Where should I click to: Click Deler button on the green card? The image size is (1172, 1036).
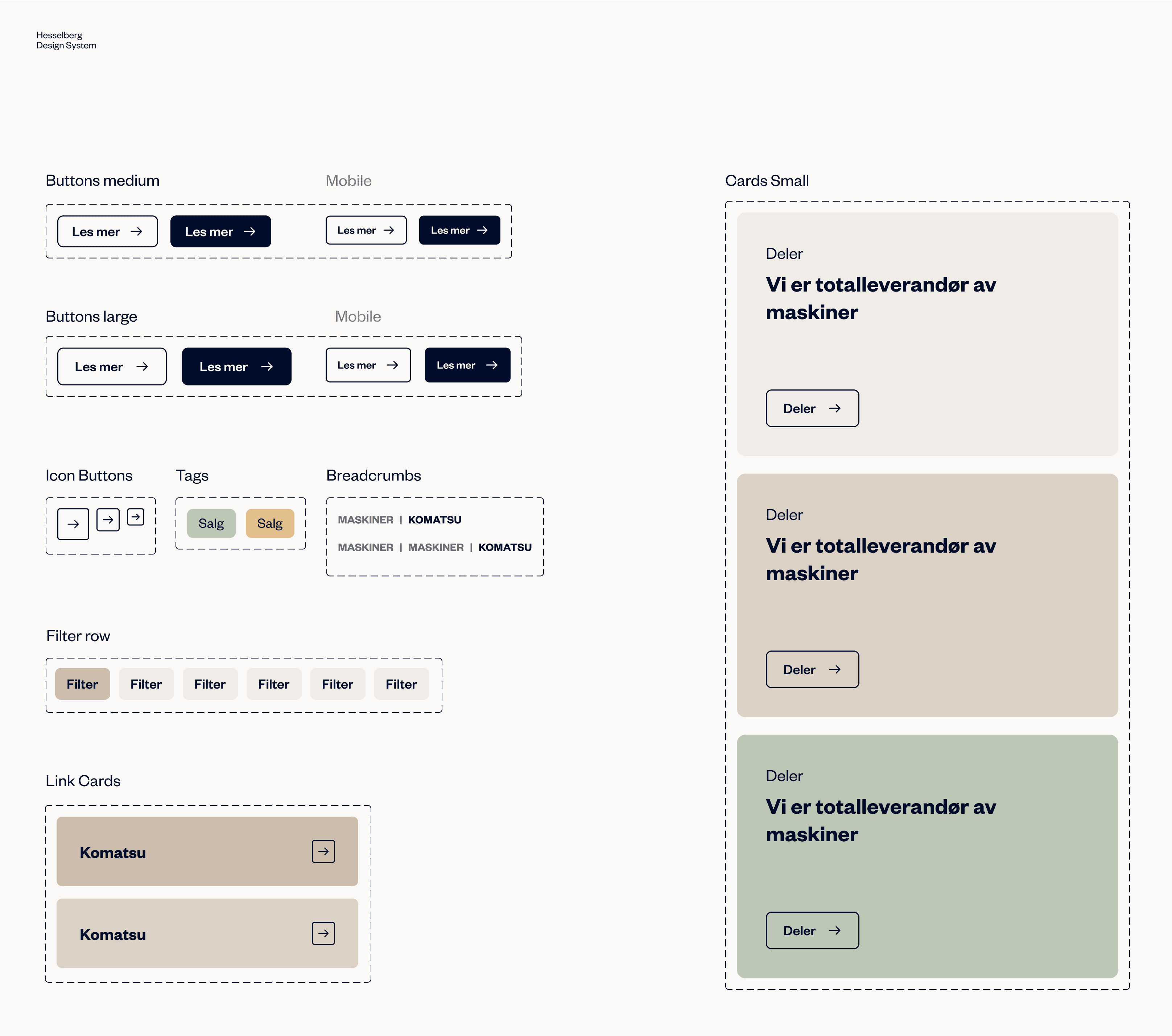point(812,930)
